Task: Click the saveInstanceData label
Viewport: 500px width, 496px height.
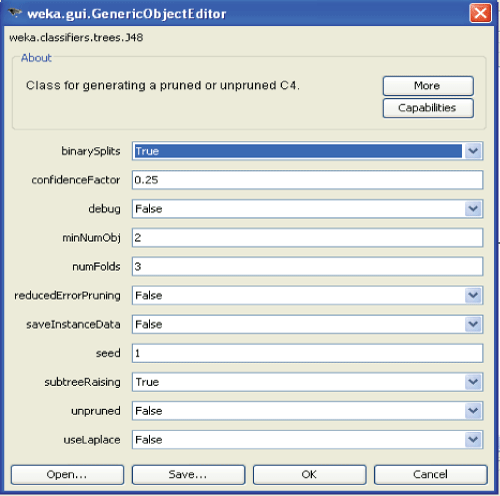Action: 73,324
